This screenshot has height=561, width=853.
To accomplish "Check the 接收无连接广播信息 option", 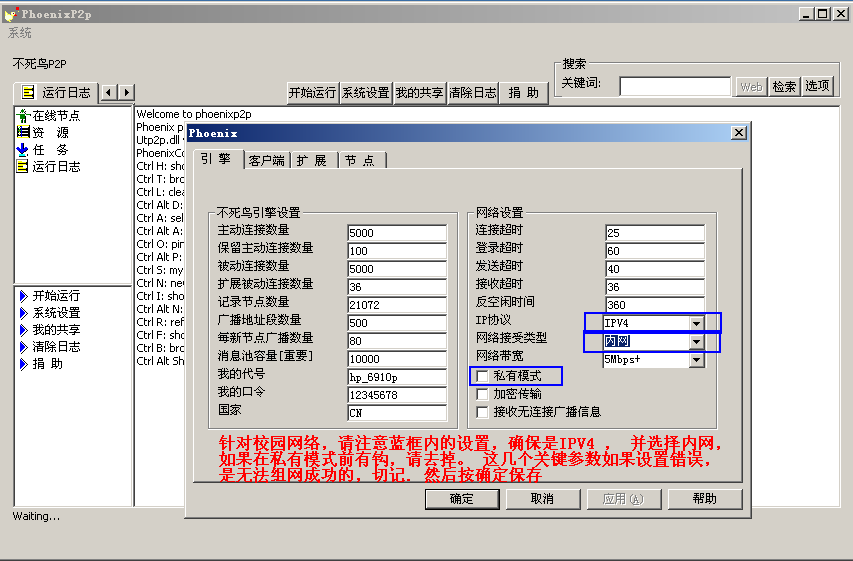I will pos(482,411).
